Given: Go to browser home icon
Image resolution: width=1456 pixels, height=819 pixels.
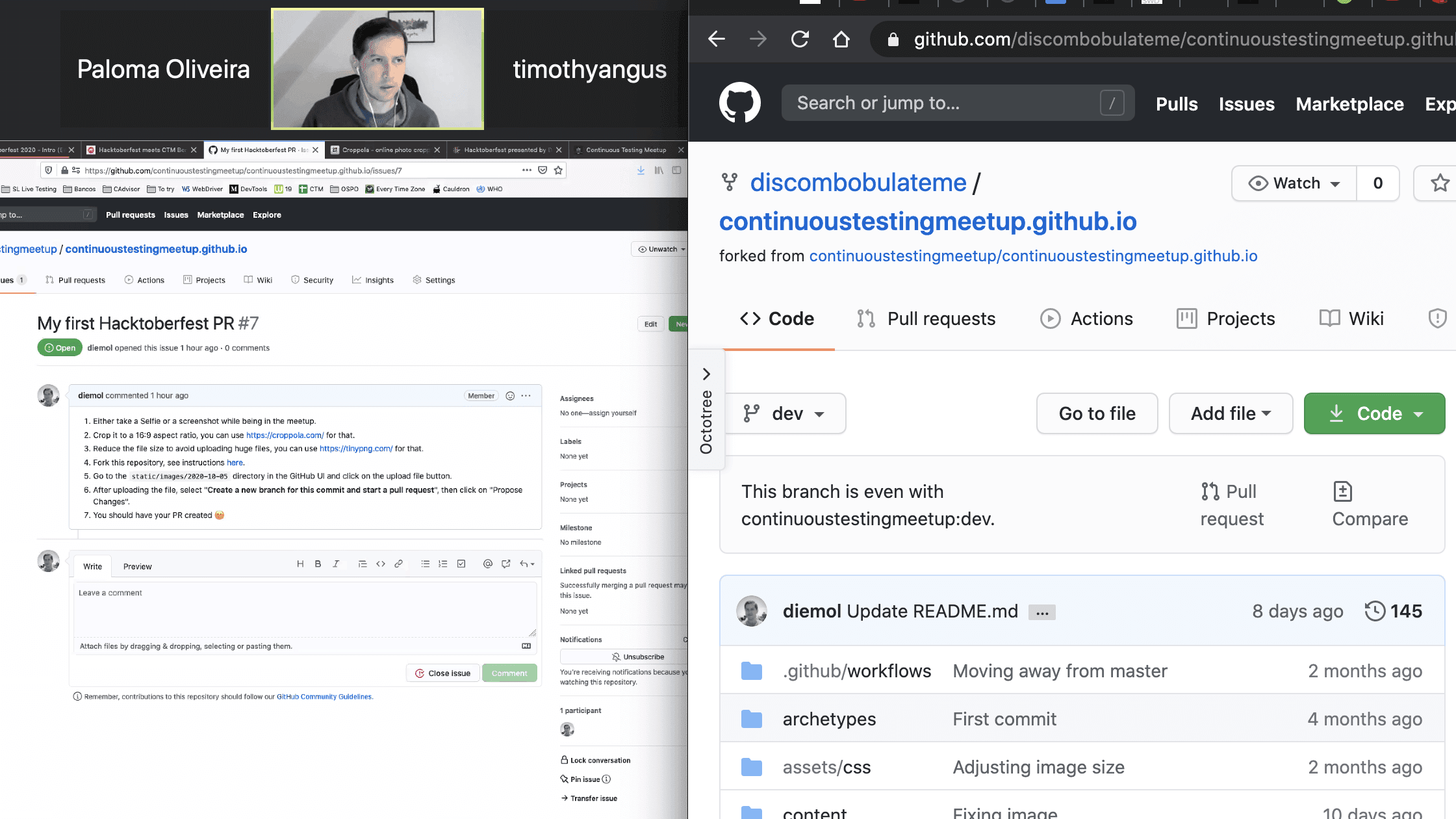Looking at the screenshot, I should [x=841, y=39].
